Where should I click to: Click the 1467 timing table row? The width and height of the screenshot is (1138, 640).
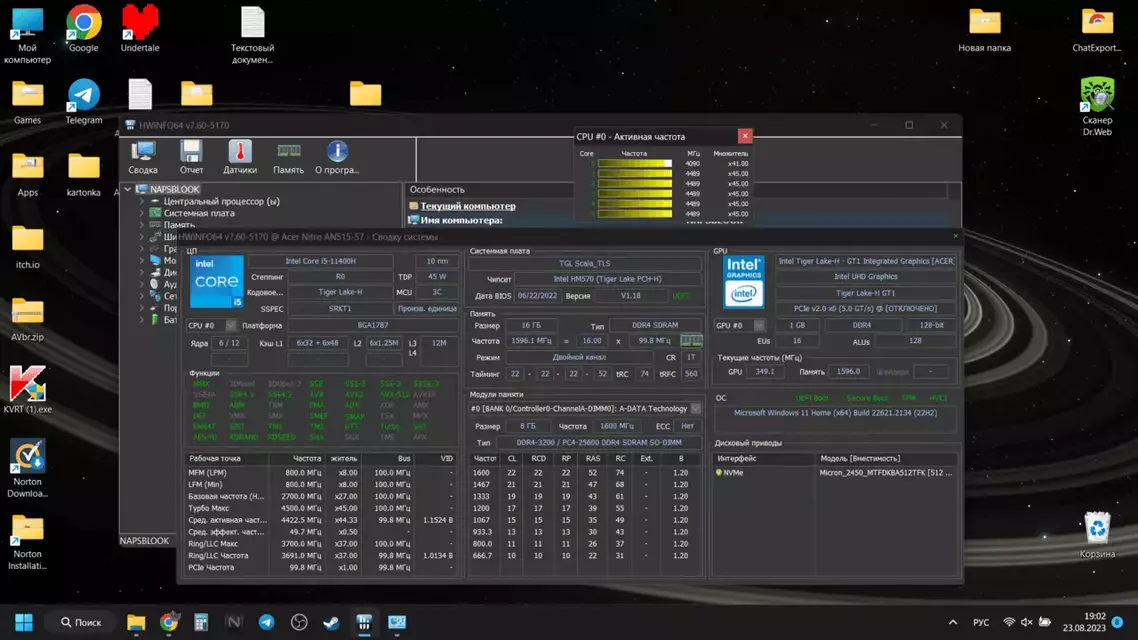pyautogui.click(x=585, y=484)
